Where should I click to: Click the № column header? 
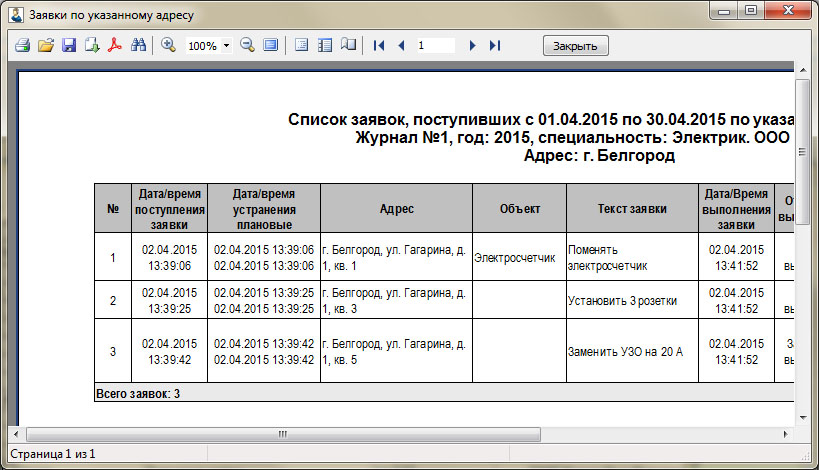point(113,208)
